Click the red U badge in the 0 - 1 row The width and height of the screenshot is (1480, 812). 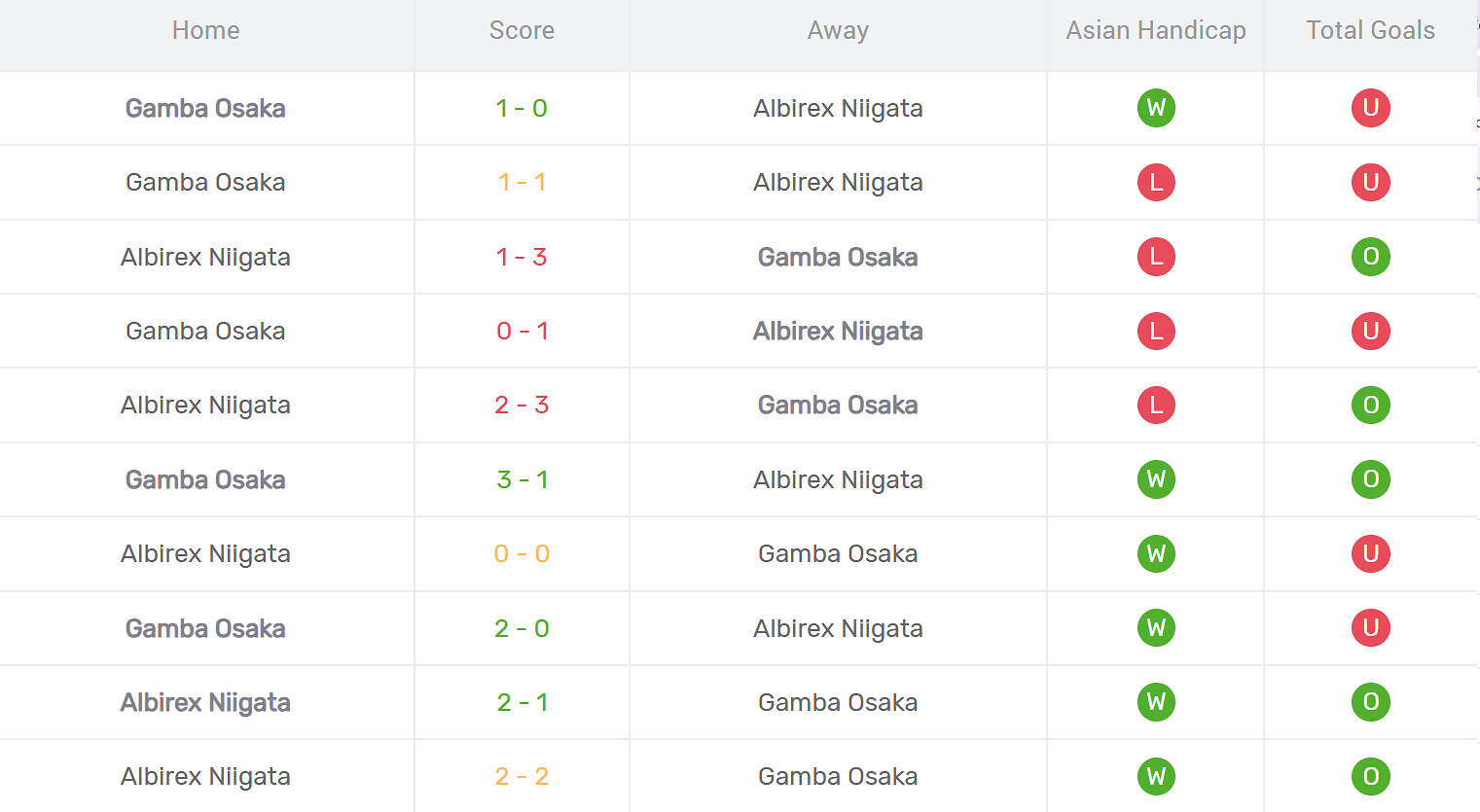pyautogui.click(x=1370, y=331)
